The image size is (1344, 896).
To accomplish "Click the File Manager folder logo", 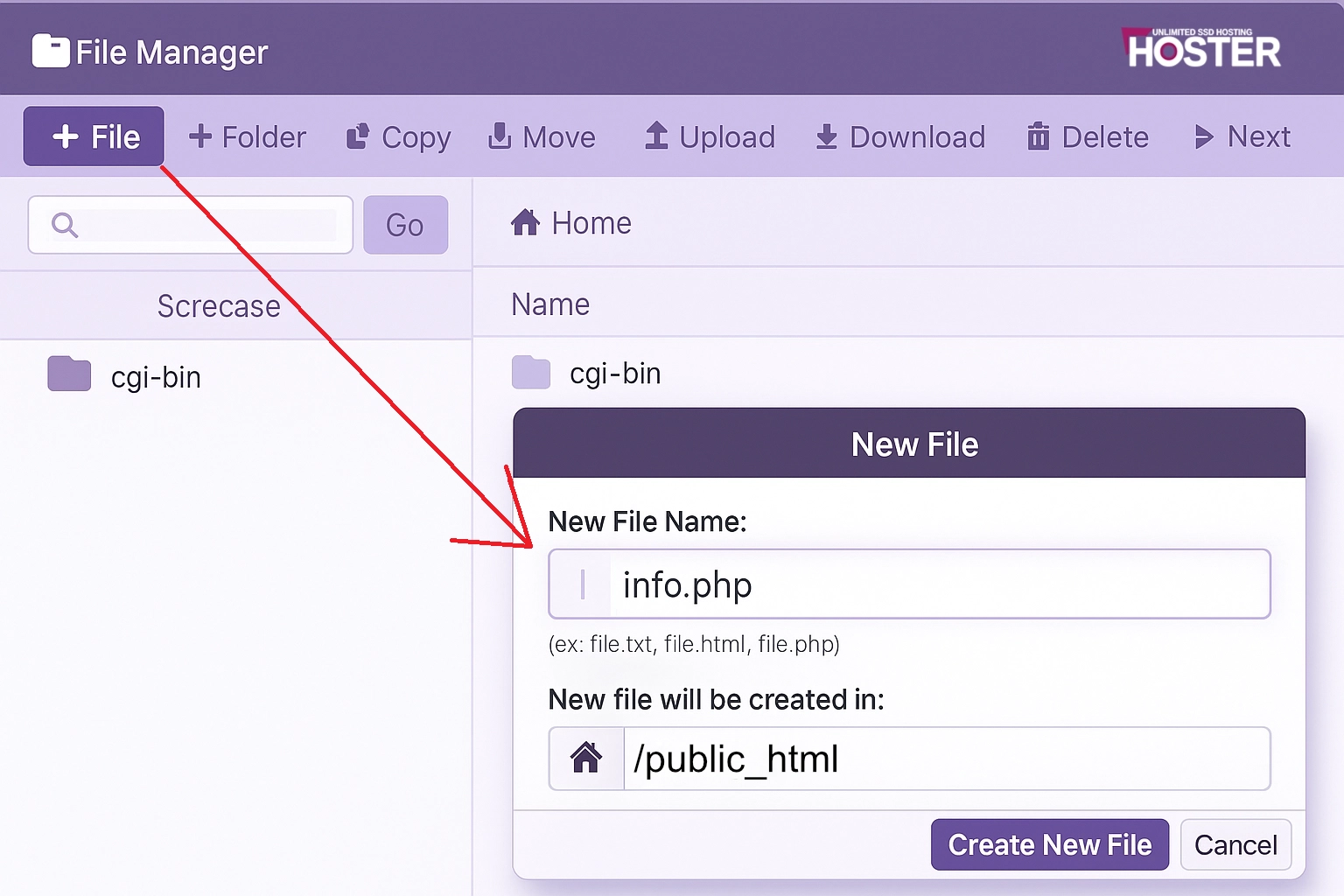I will [x=50, y=51].
